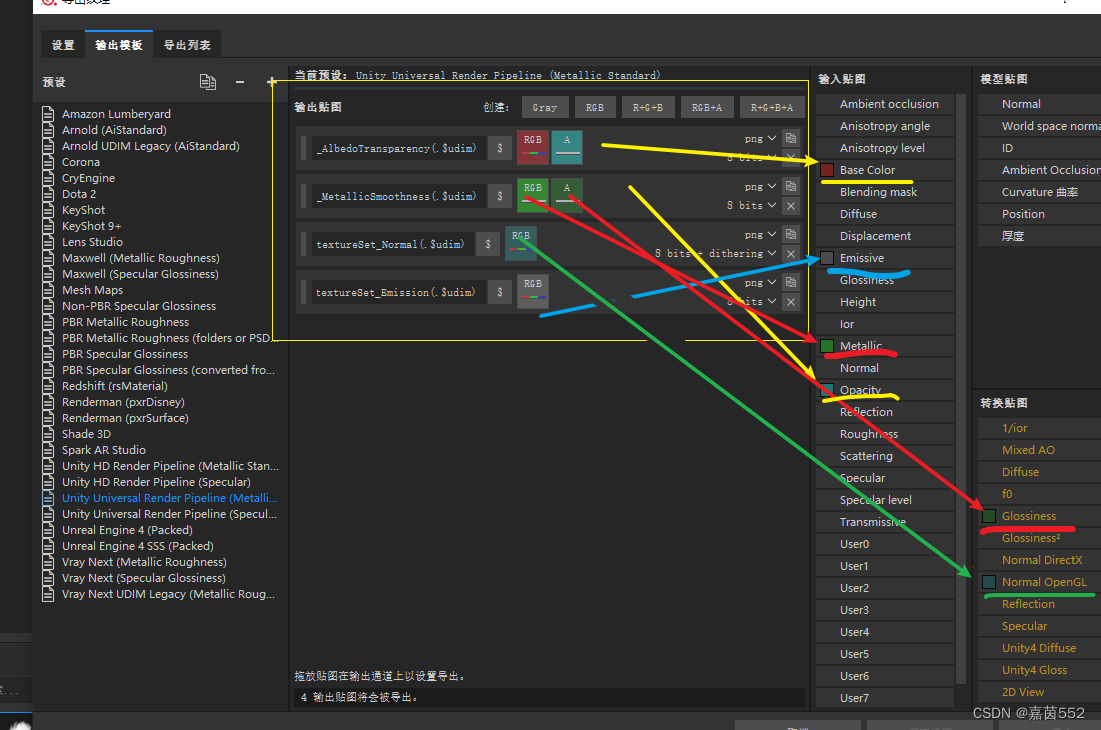The width and height of the screenshot is (1101, 730).
Task: Click the RGB+A create button
Action: click(x=708, y=106)
